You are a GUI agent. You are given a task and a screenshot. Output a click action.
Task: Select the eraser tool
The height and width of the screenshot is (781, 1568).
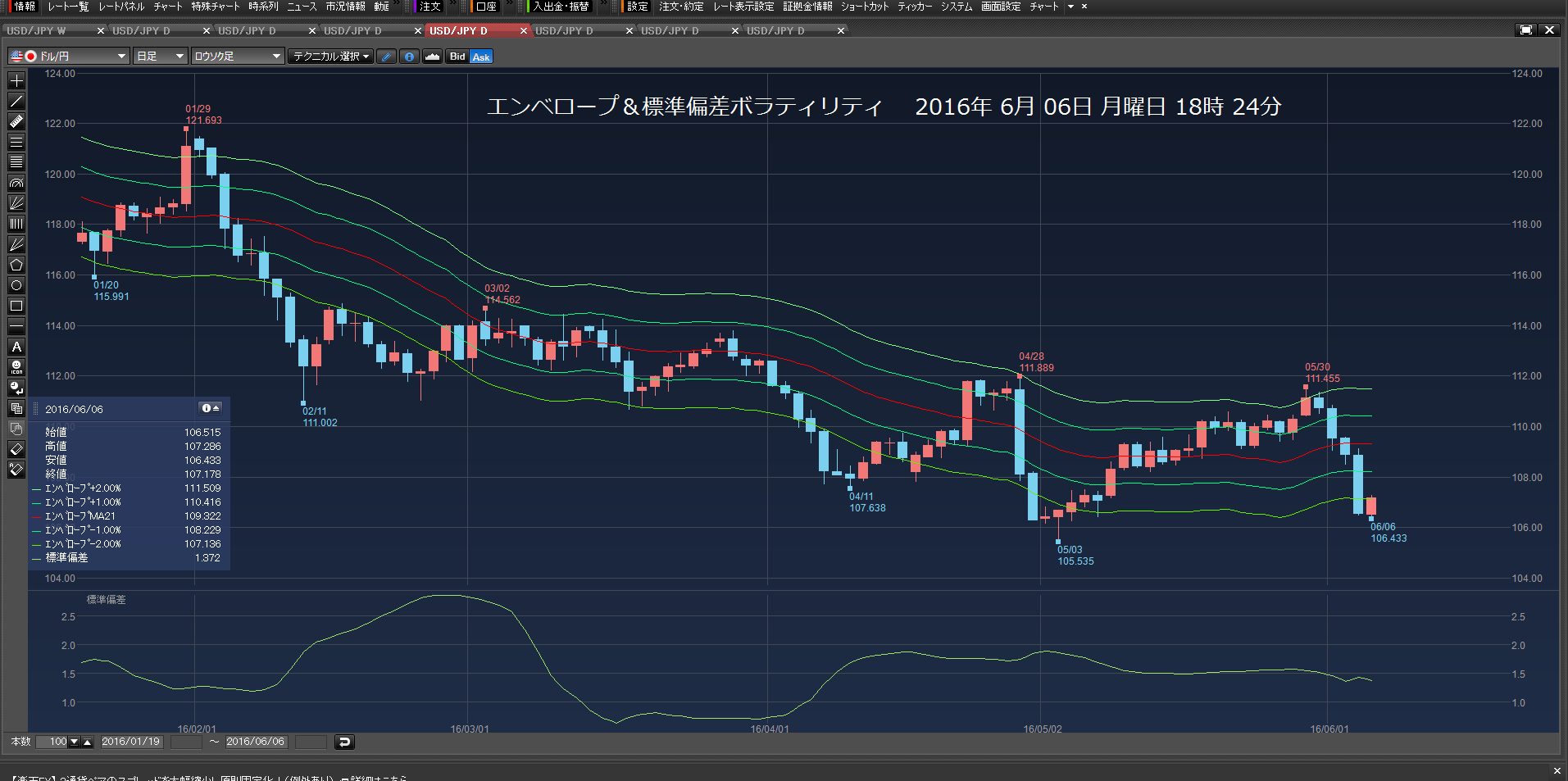pyautogui.click(x=16, y=449)
